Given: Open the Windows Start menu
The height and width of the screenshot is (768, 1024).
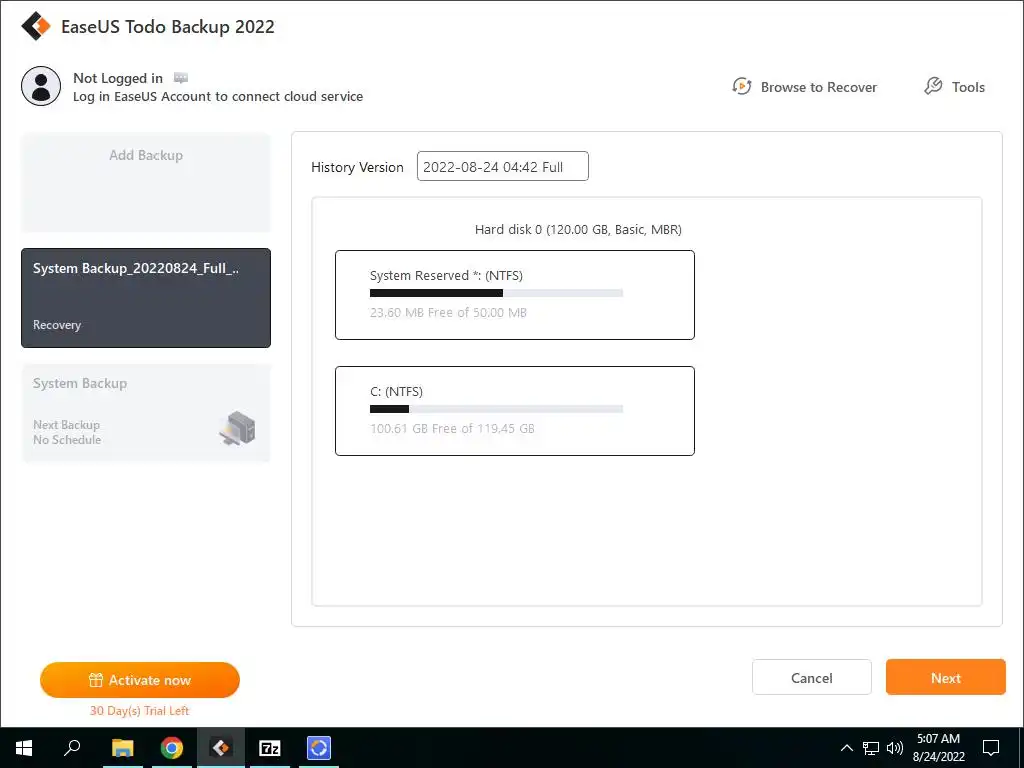Looking at the screenshot, I should point(24,748).
